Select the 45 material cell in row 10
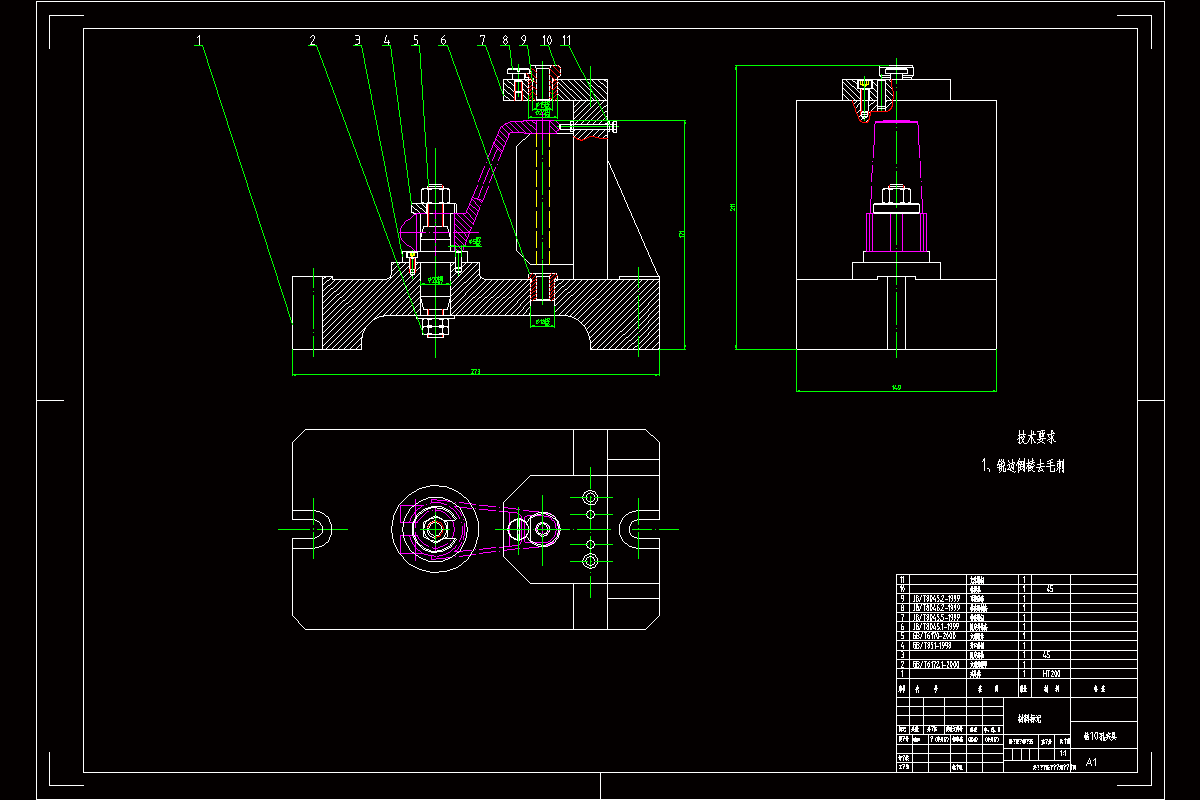 click(x=1049, y=589)
